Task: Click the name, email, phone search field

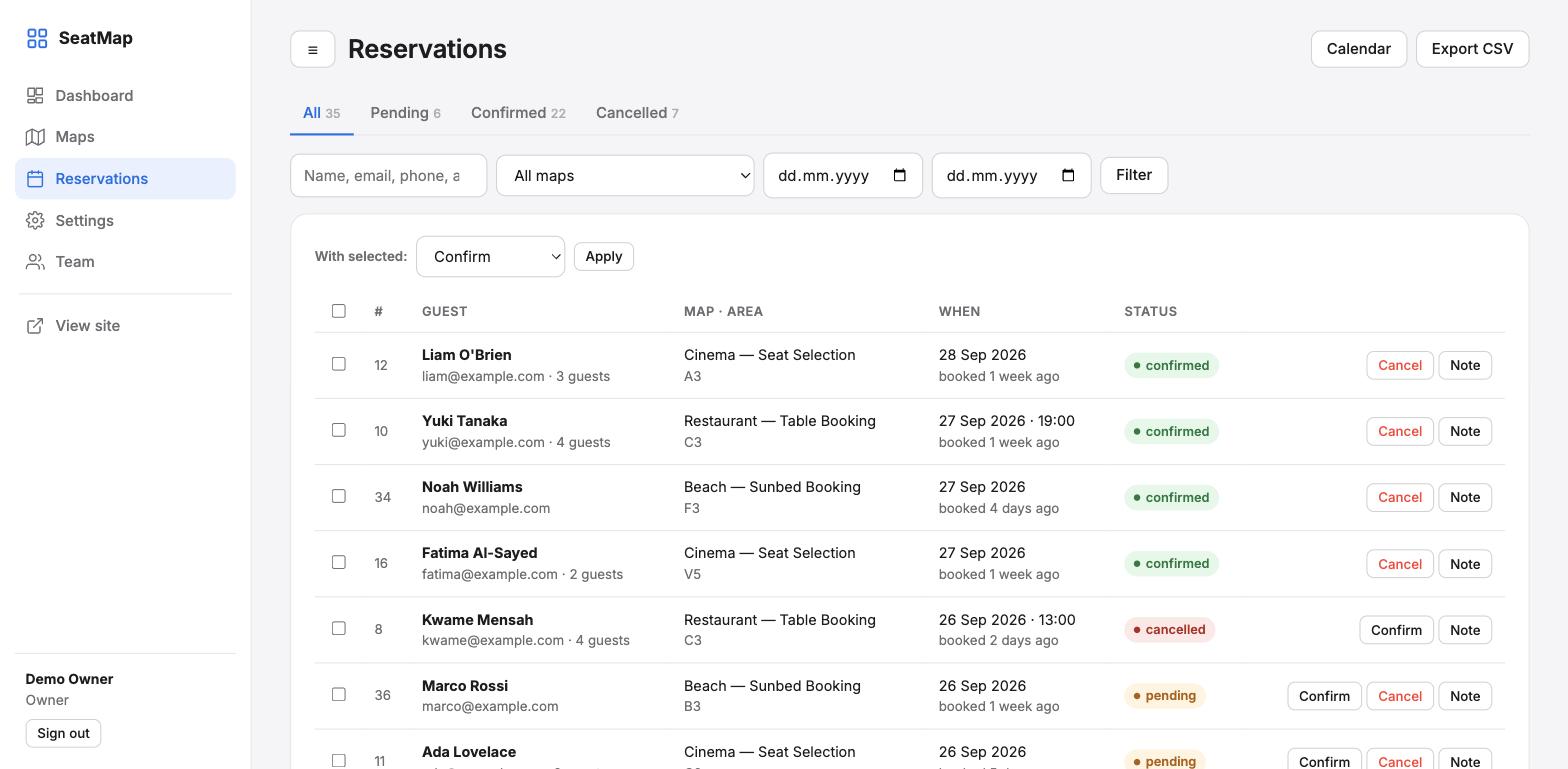Action: [388, 176]
